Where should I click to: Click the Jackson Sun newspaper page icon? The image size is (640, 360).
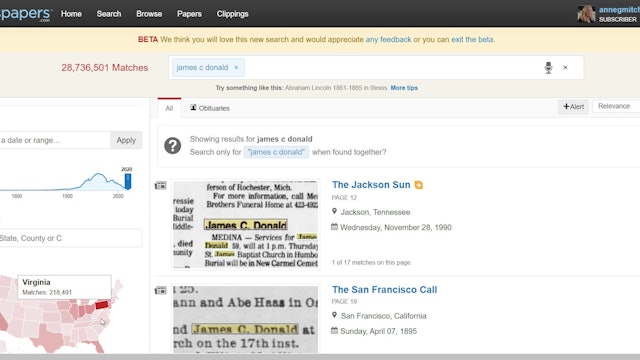click(160, 186)
